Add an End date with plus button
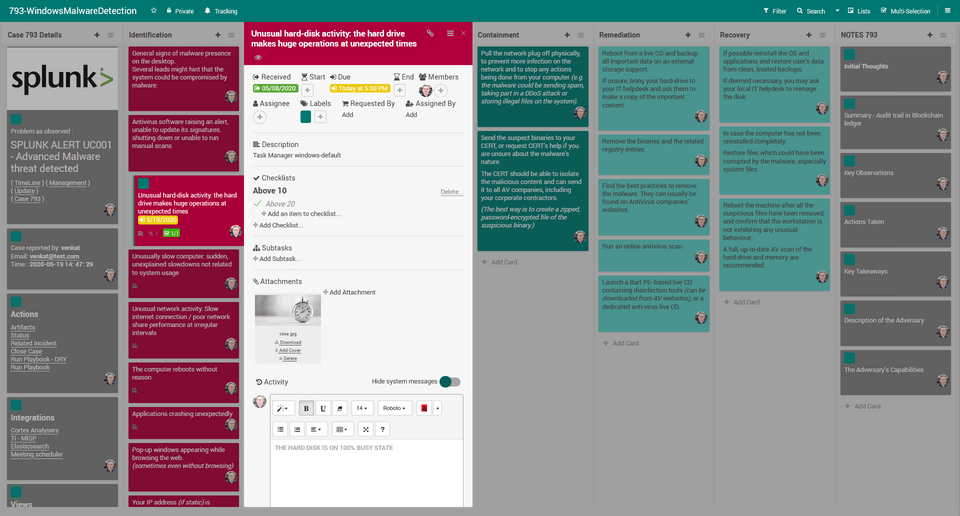The width and height of the screenshot is (960, 516). (399, 91)
